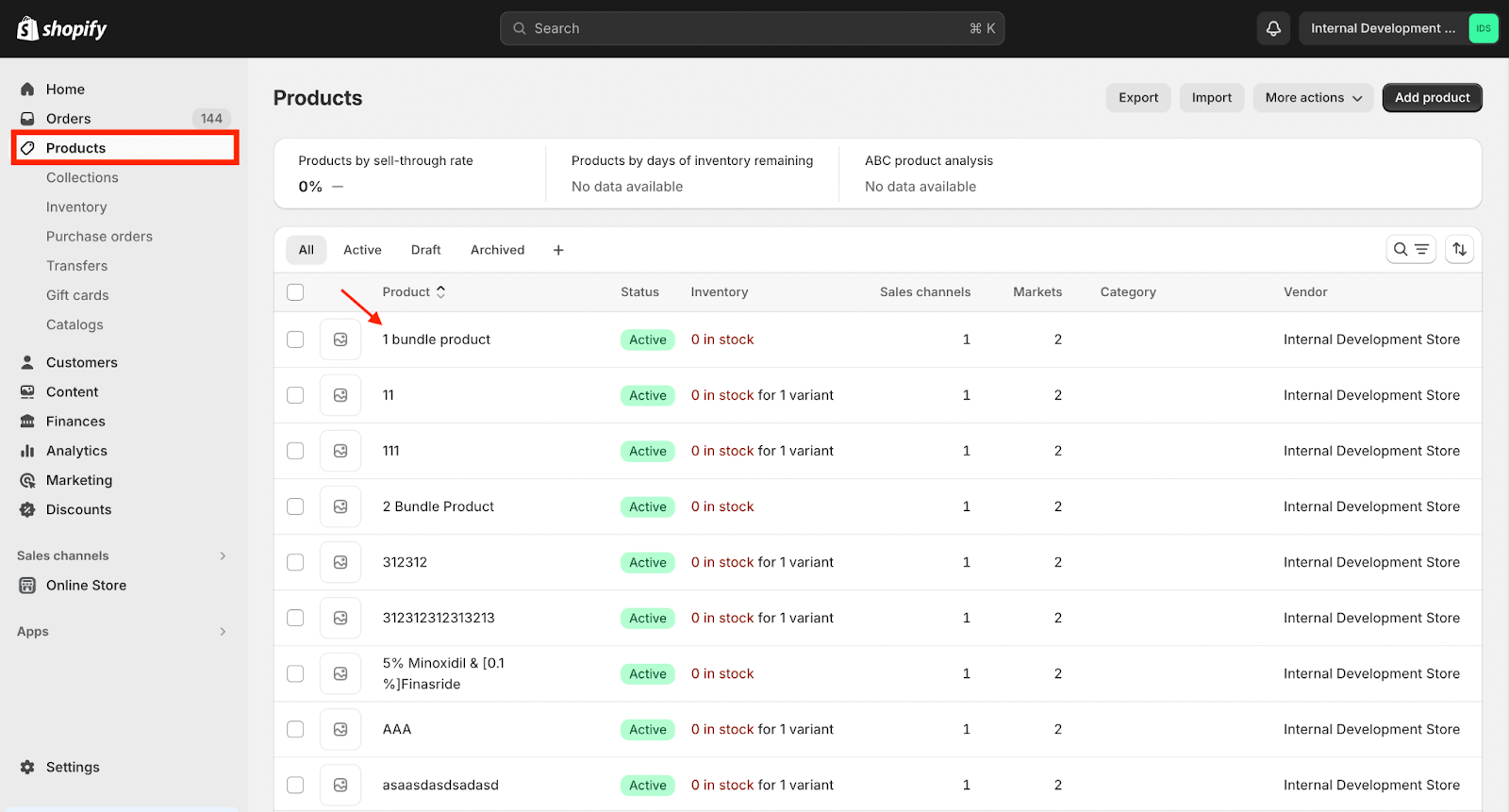This screenshot has width=1509, height=812.
Task: Open the Internal Development store menu
Action: tap(1399, 28)
